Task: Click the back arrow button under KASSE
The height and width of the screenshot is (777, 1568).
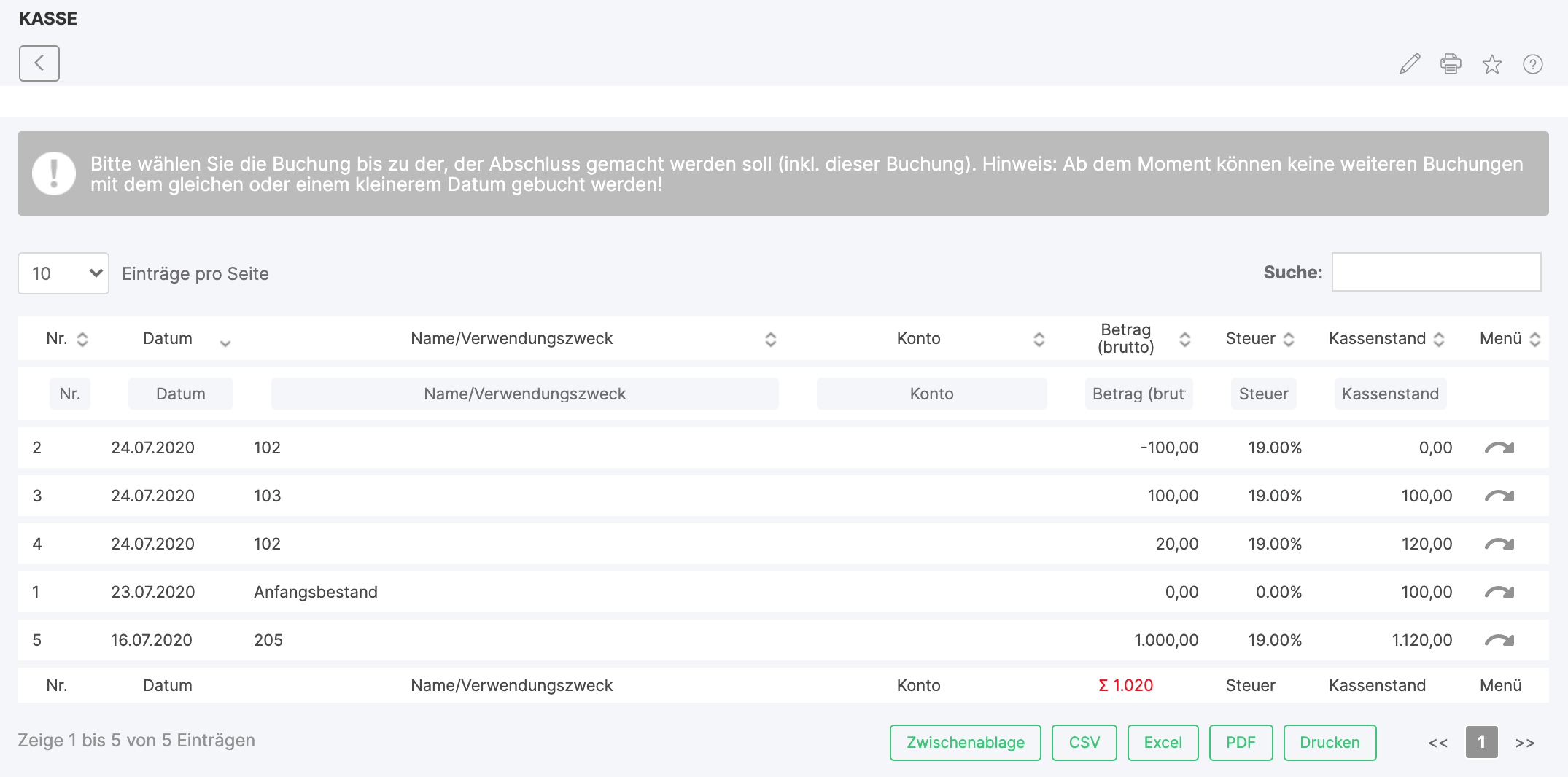Action: tap(39, 63)
